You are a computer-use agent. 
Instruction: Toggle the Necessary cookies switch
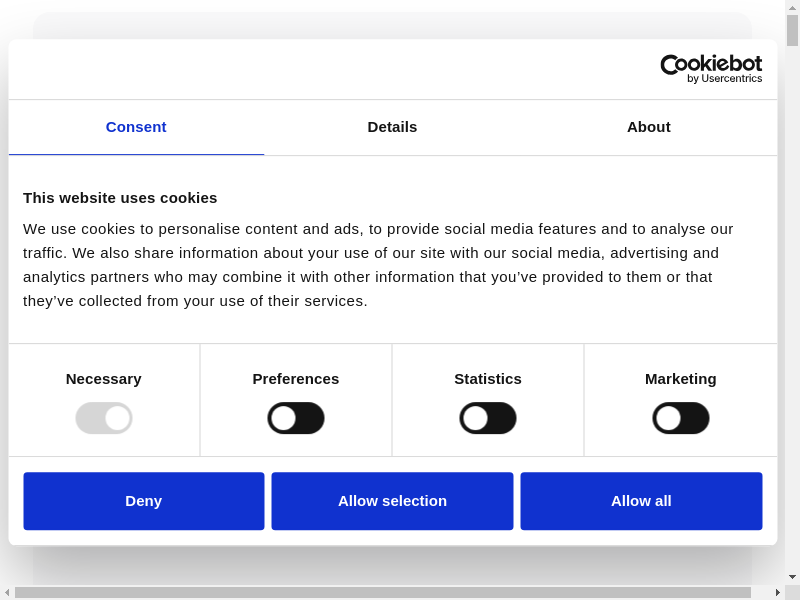(104, 418)
